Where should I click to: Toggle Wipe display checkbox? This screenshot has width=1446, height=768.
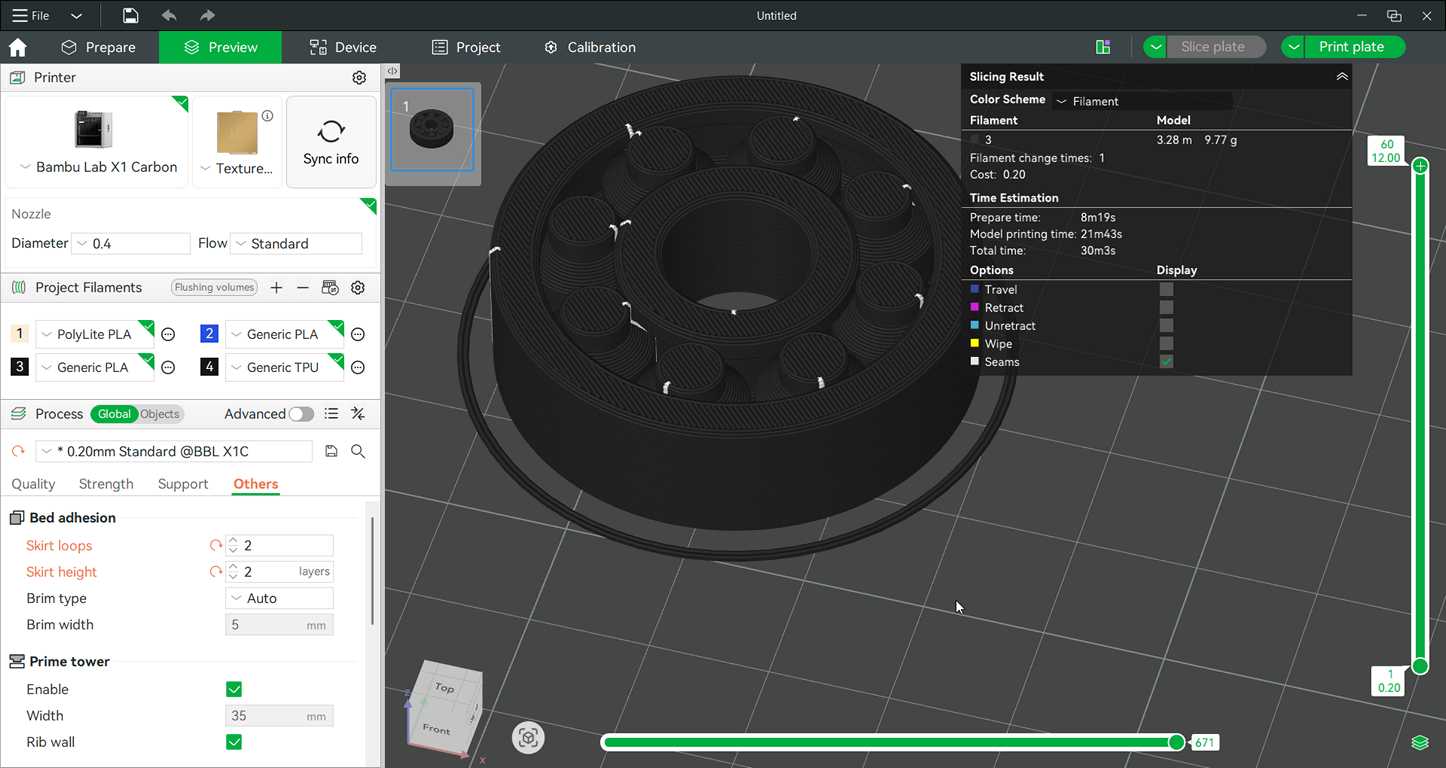(x=1166, y=343)
